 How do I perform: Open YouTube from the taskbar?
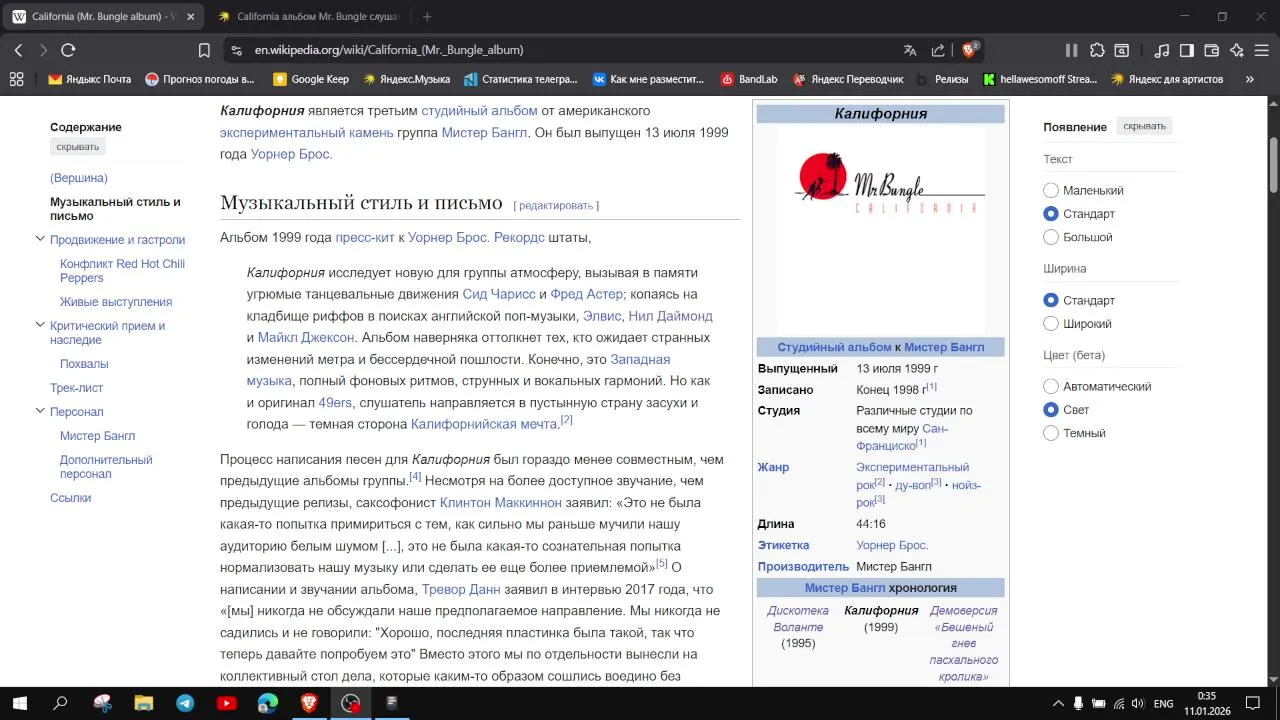(x=227, y=703)
